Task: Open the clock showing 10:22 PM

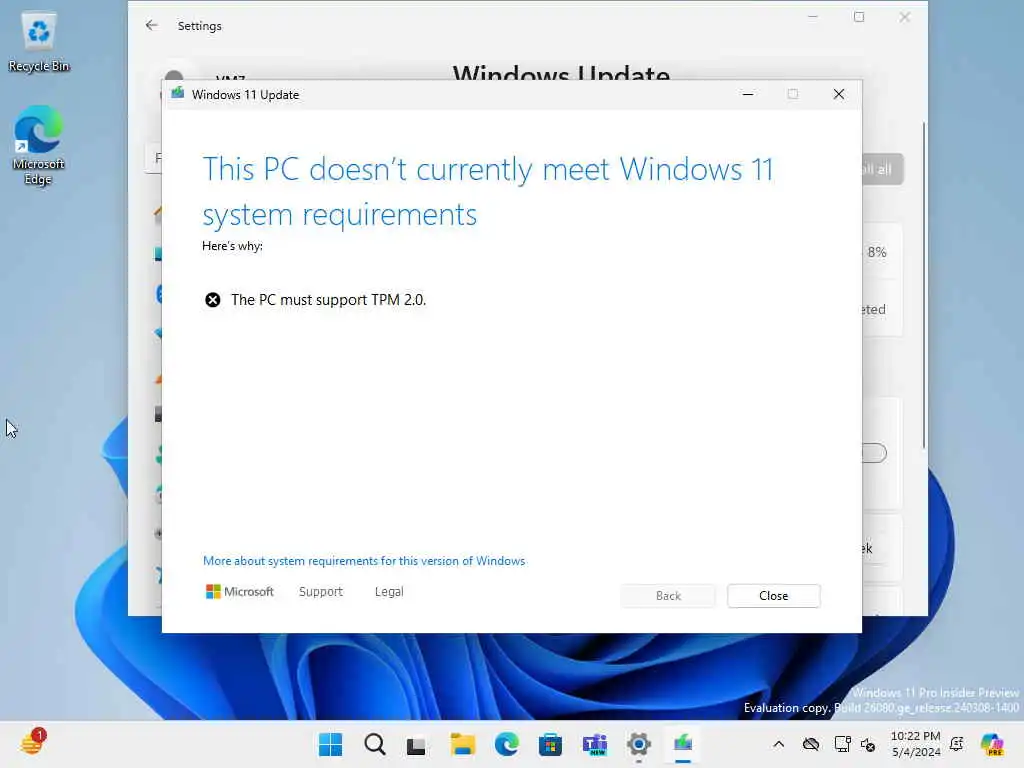Action: point(916,744)
